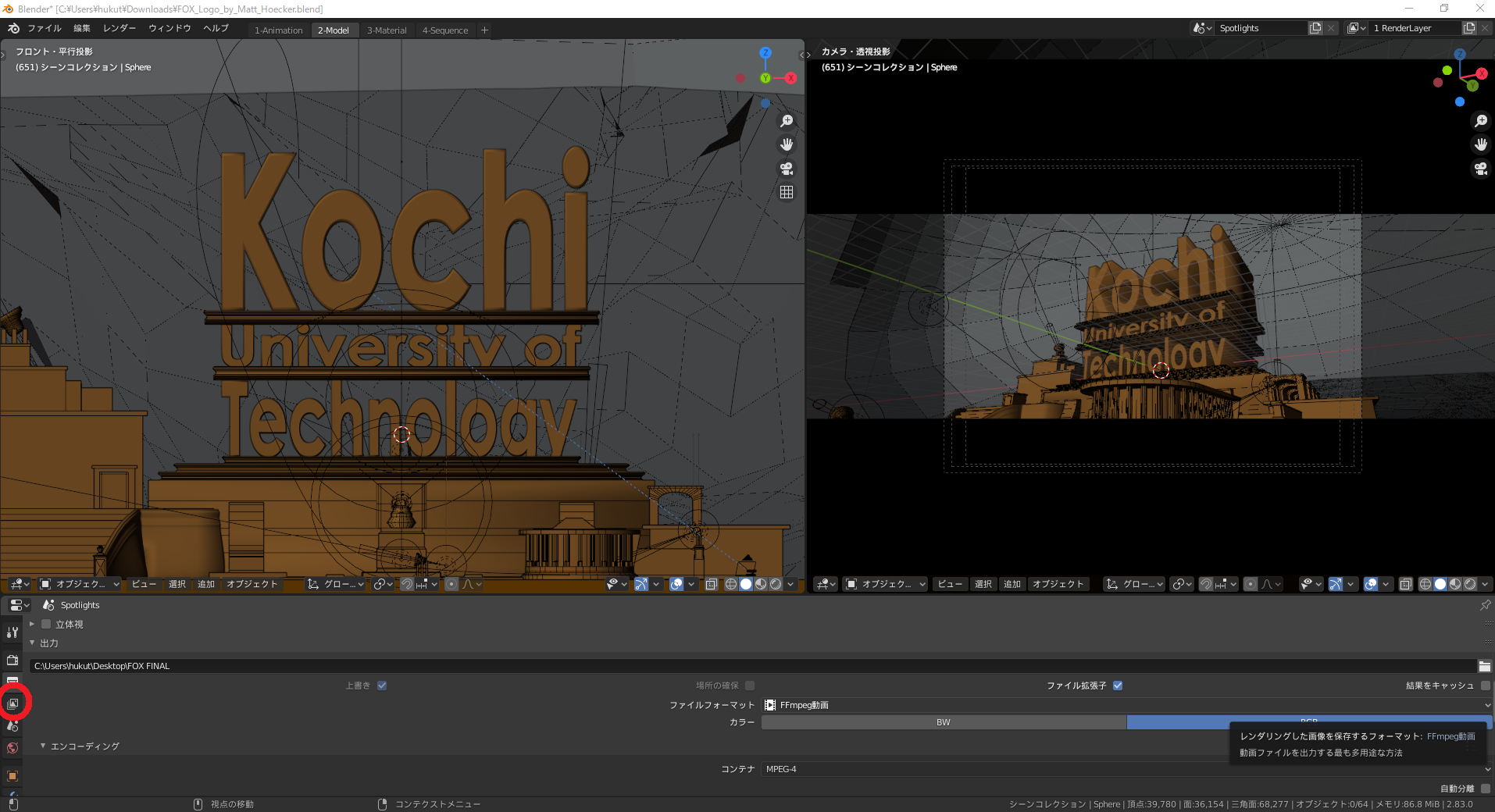The height and width of the screenshot is (812, 1495).
Task: Pin the properties editor with the pin icon
Action: [1485, 605]
